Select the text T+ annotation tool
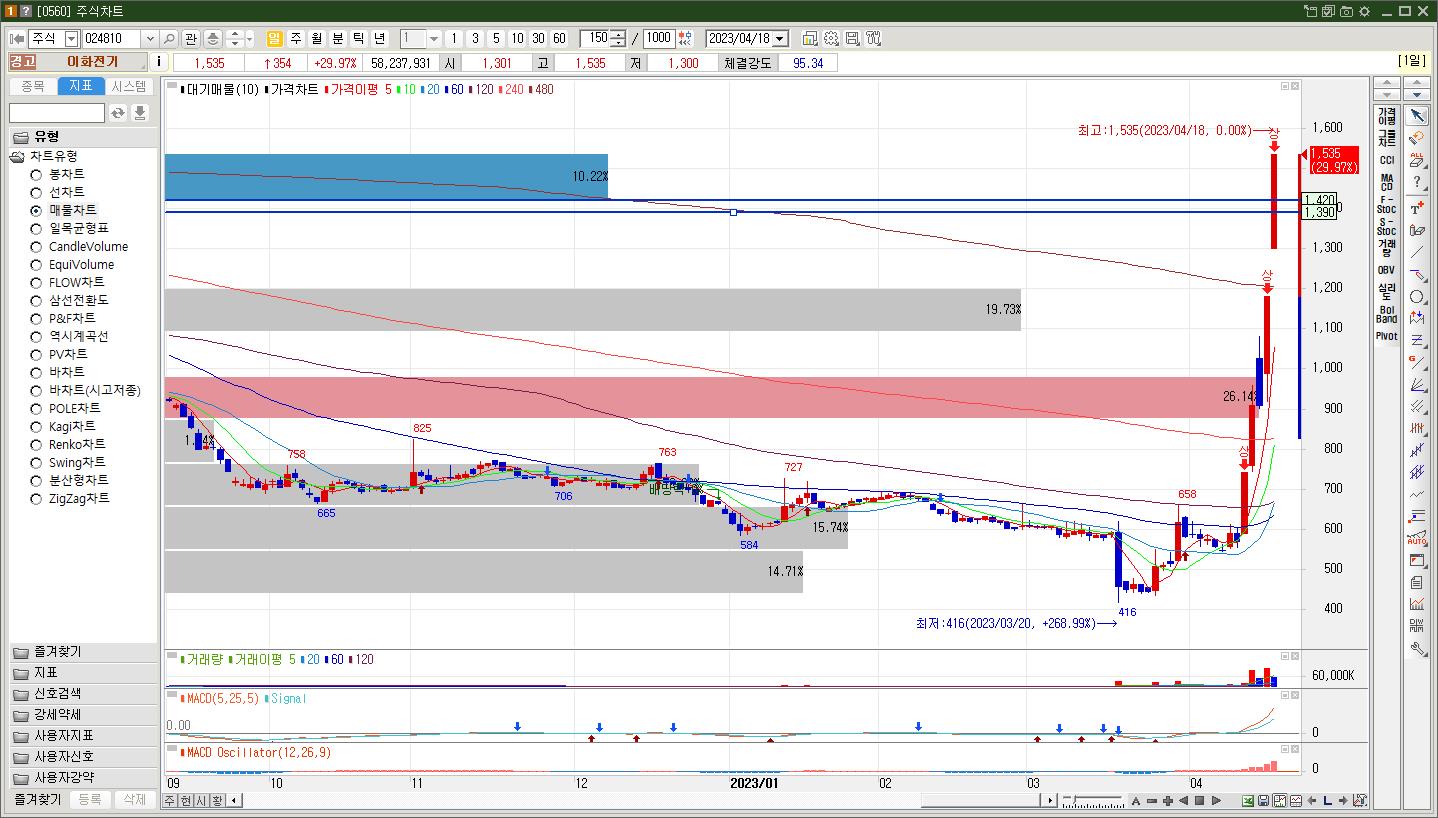This screenshot has width=1438, height=818. pyautogui.click(x=1417, y=208)
